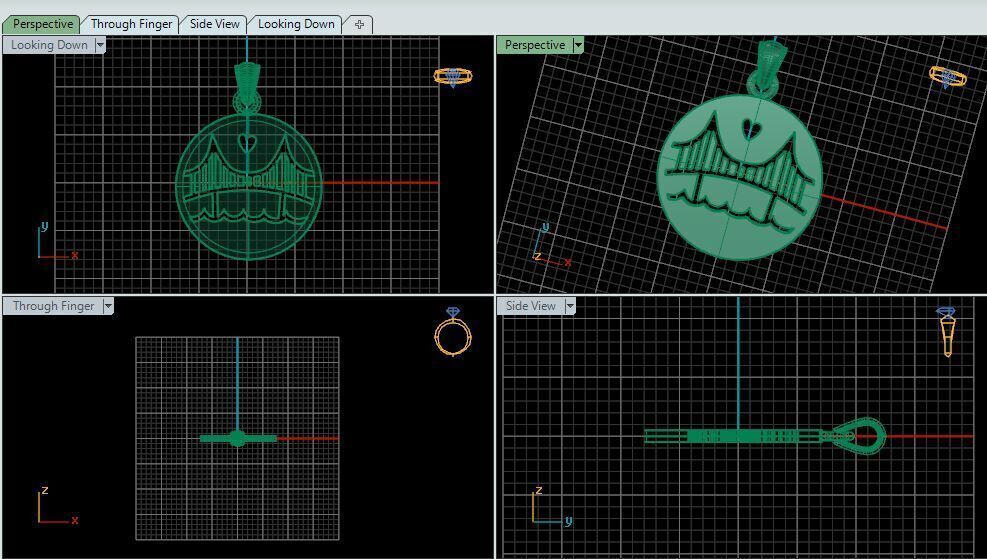
Task: Add a new viewport tab with plus icon
Action: (x=359, y=25)
